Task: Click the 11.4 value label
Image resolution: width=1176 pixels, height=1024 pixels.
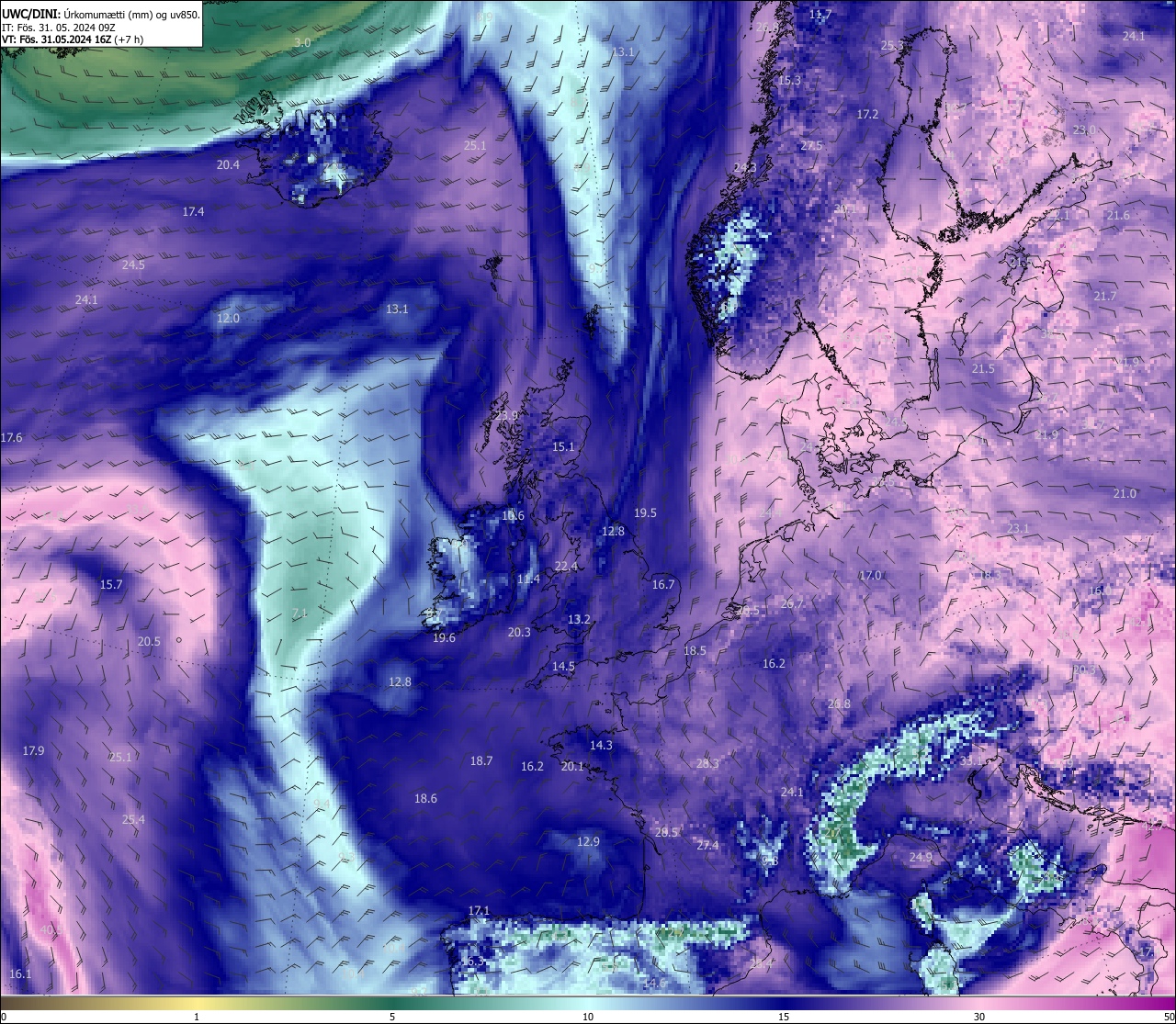Action: (528, 580)
